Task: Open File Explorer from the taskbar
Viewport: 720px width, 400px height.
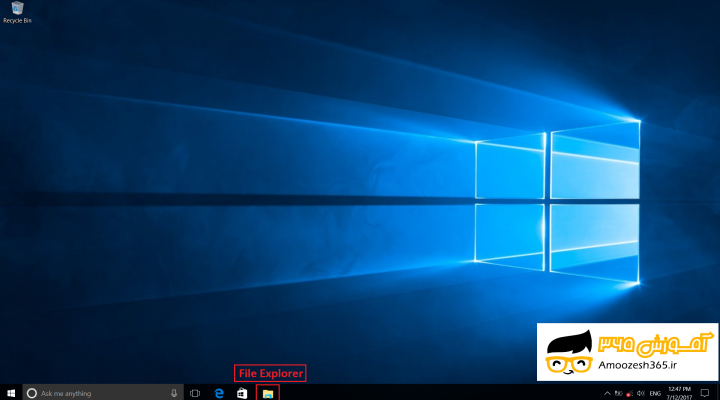Action: 268,393
